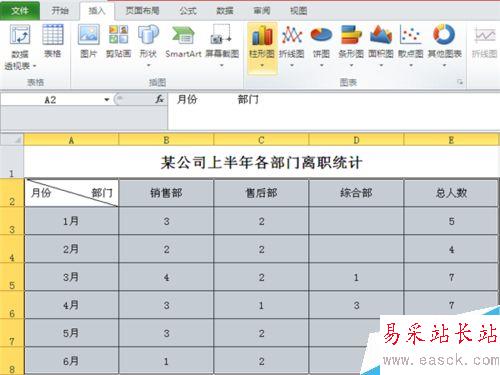Select the 5月 cell
This screenshot has height=375, width=500.
tap(71, 333)
